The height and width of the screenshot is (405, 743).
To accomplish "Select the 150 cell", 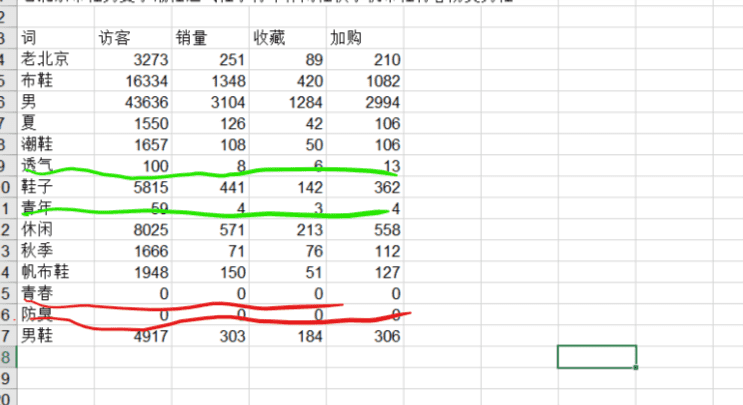I will click(210, 272).
